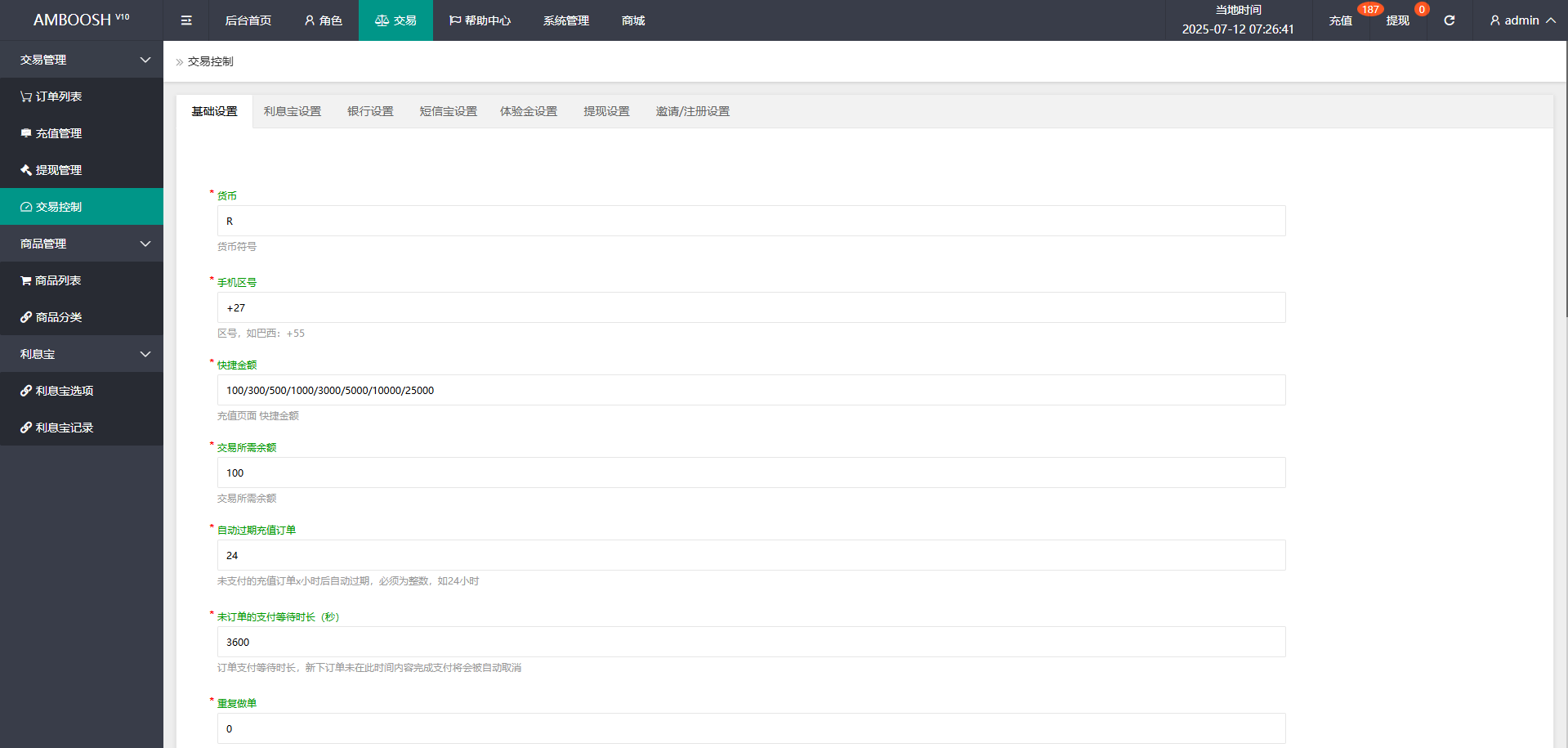Click the 货币 input field containing R
The width and height of the screenshot is (1568, 748).
point(751,221)
